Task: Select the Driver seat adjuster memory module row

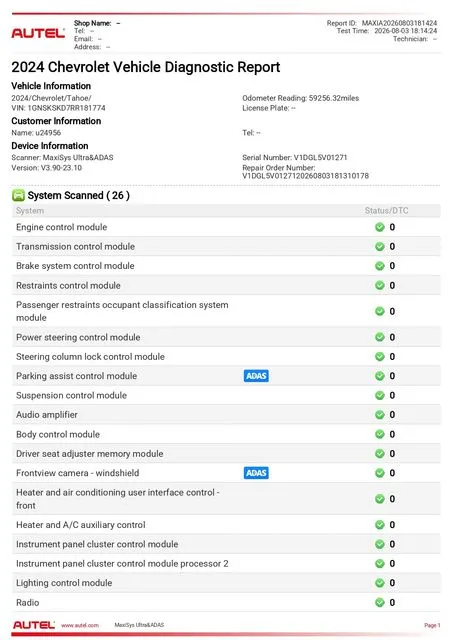Action: (x=226, y=453)
